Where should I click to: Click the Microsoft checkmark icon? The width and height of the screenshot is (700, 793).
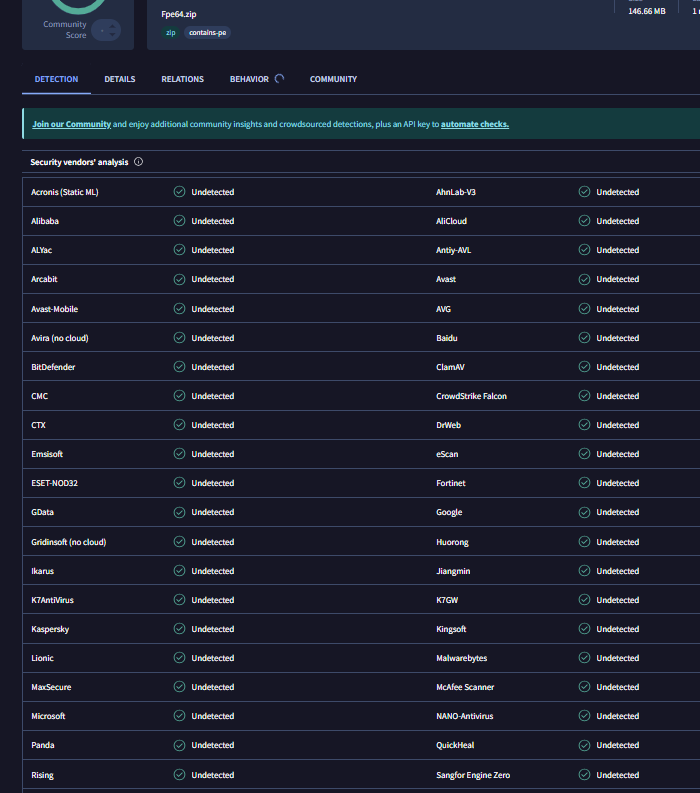tap(180, 716)
